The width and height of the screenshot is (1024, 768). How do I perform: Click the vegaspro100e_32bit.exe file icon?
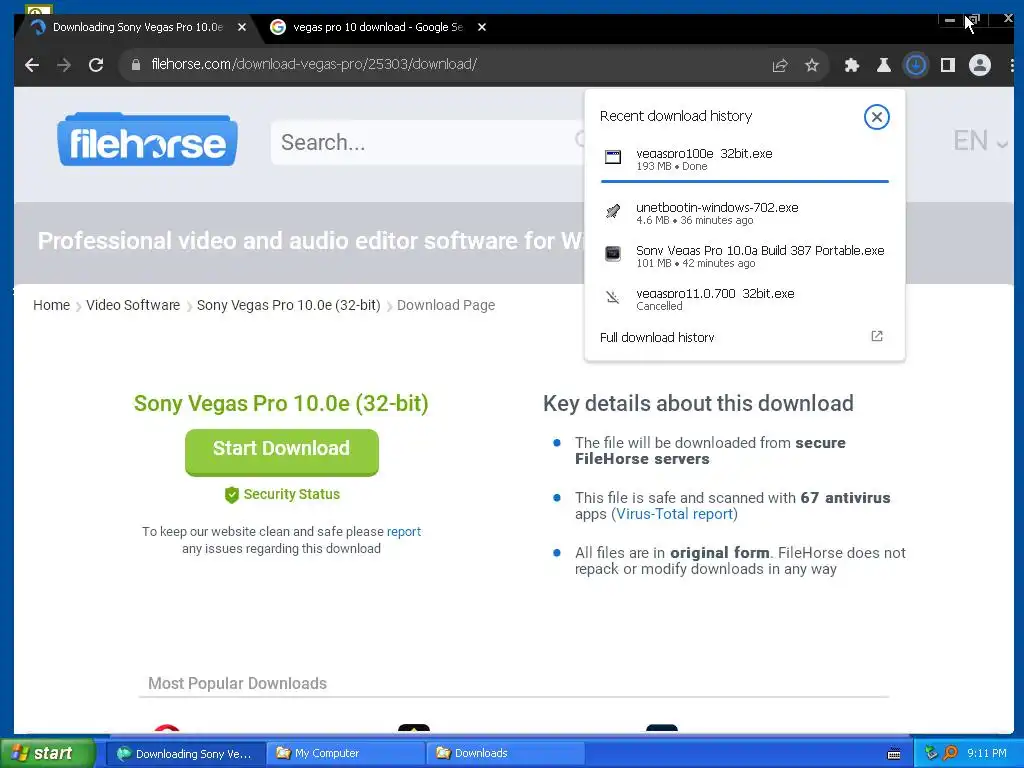pyautogui.click(x=613, y=157)
